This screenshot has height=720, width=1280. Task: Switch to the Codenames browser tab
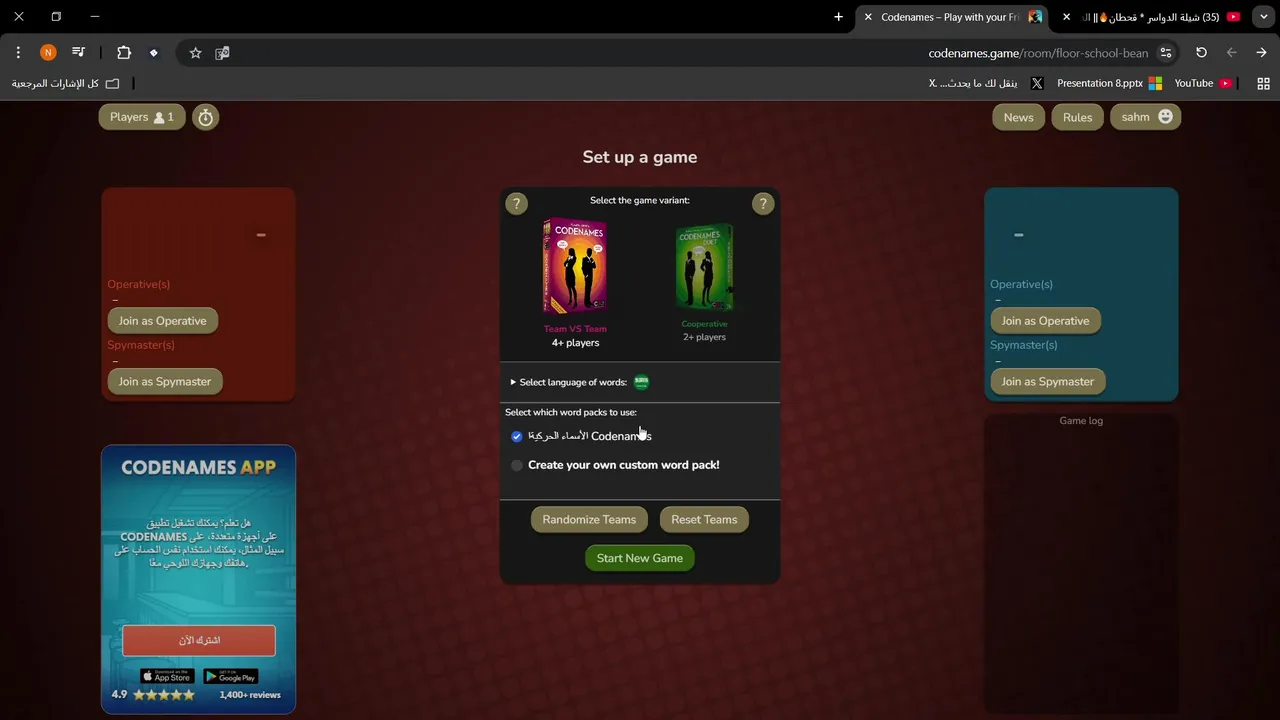[950, 17]
